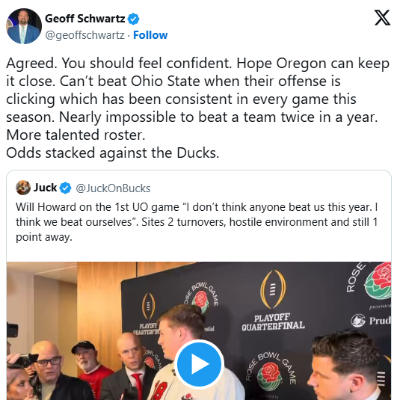Image resolution: width=400 pixels, height=400 pixels.
Task: Open the Geoff Schwartz display name link
Action: [x=85, y=18]
